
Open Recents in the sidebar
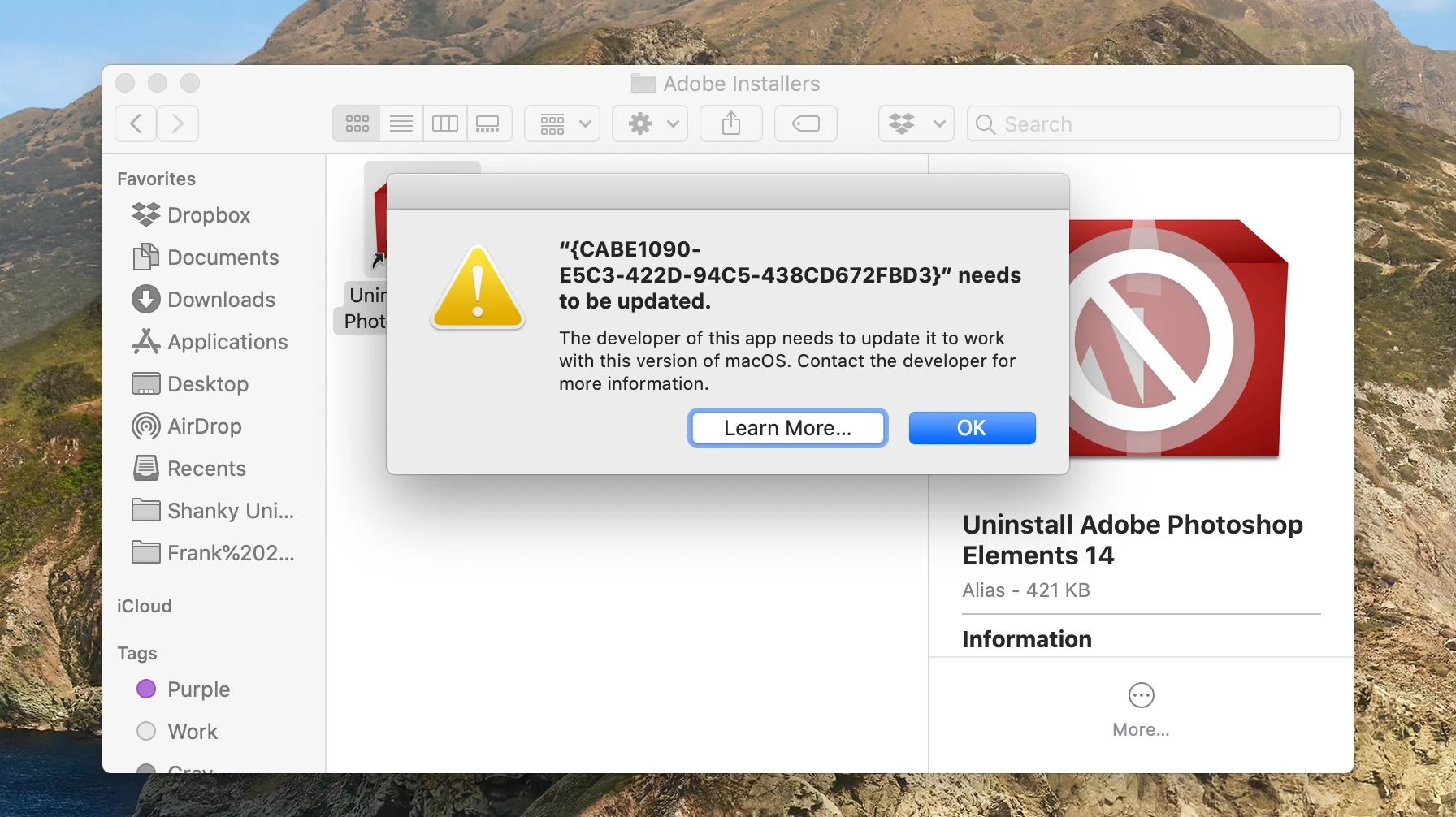[189, 468]
